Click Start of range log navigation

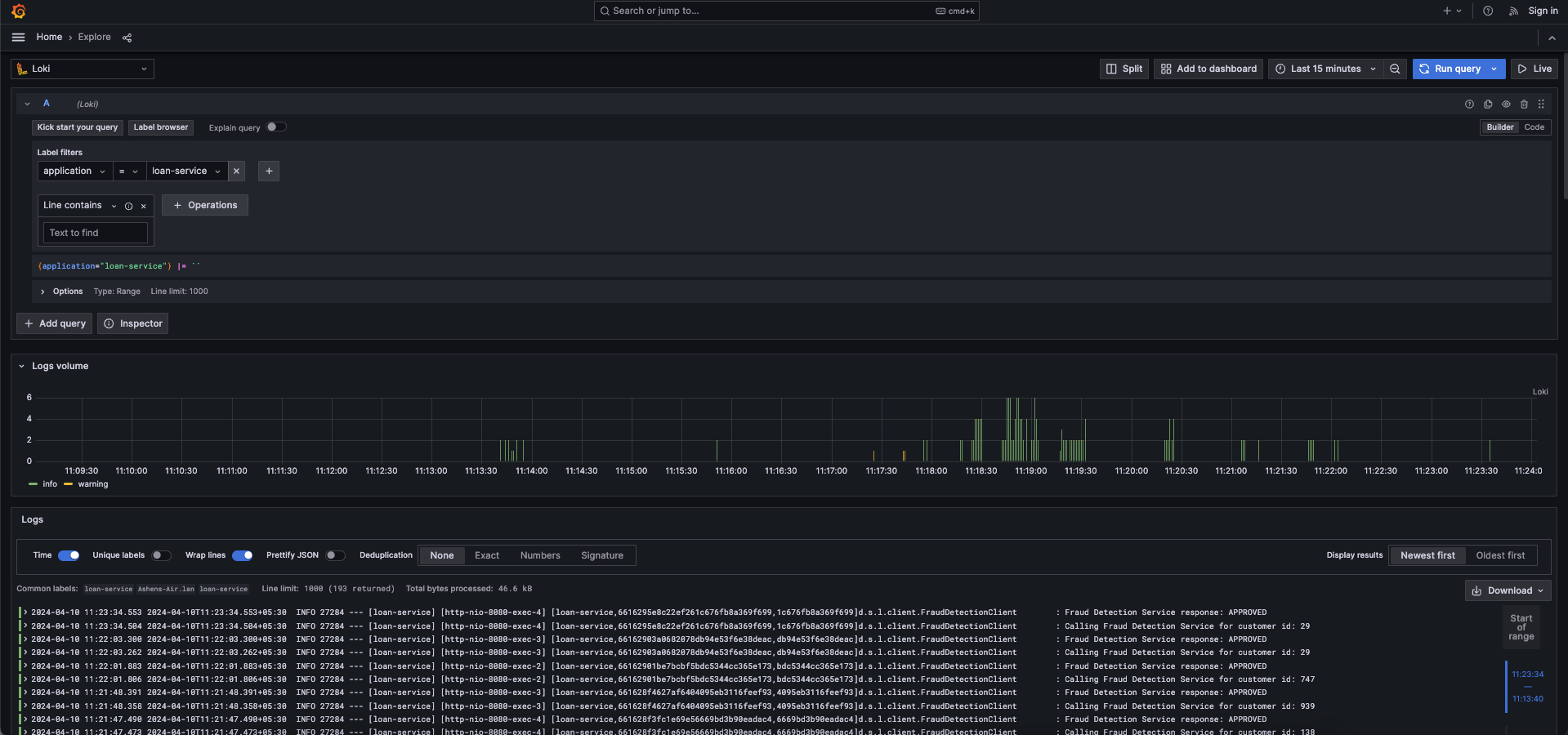pos(1521,627)
